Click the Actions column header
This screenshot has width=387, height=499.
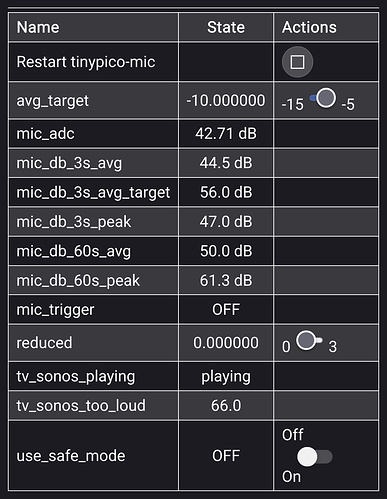309,27
